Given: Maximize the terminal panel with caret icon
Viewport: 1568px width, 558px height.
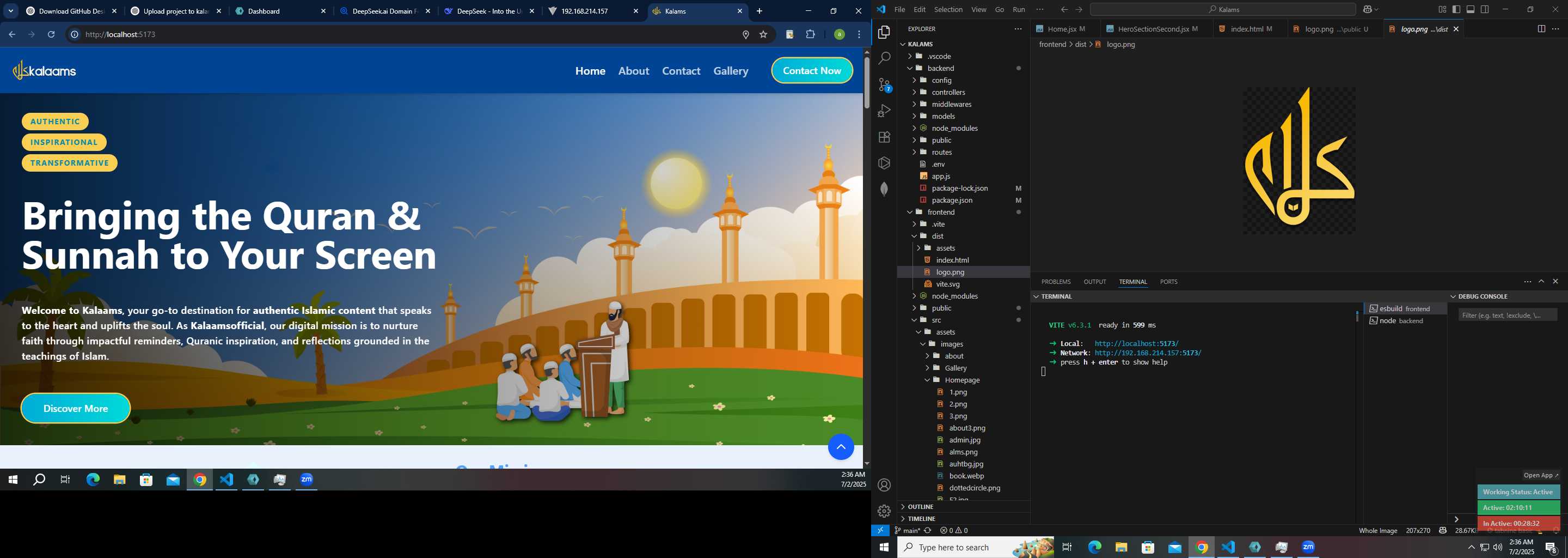Looking at the screenshot, I should pos(1541,281).
